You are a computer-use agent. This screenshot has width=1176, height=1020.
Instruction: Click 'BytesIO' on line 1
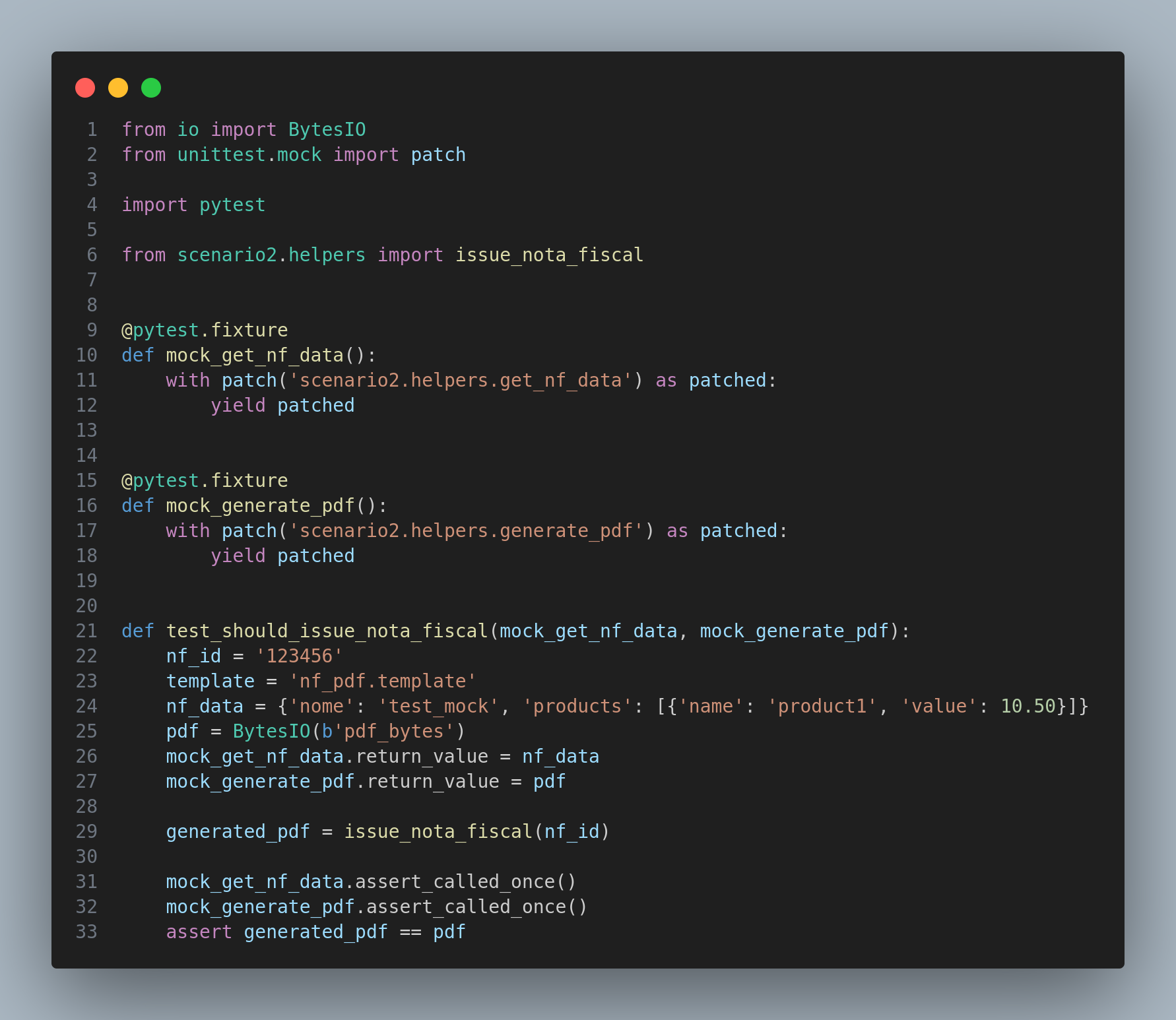click(x=327, y=129)
